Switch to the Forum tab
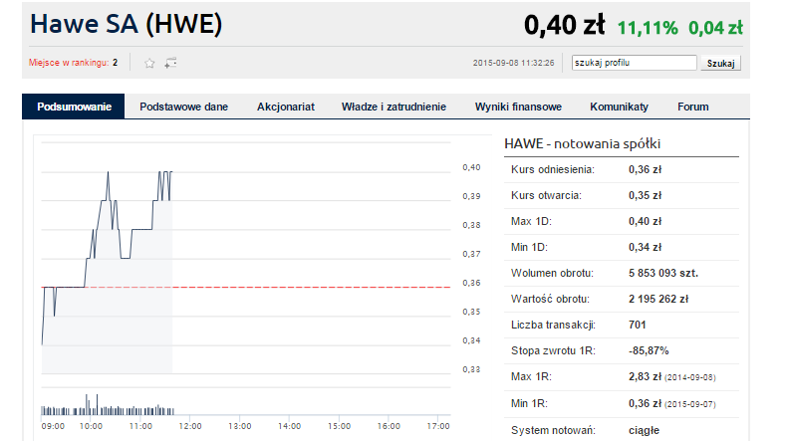The height and width of the screenshot is (441, 786). pyautogui.click(x=693, y=107)
